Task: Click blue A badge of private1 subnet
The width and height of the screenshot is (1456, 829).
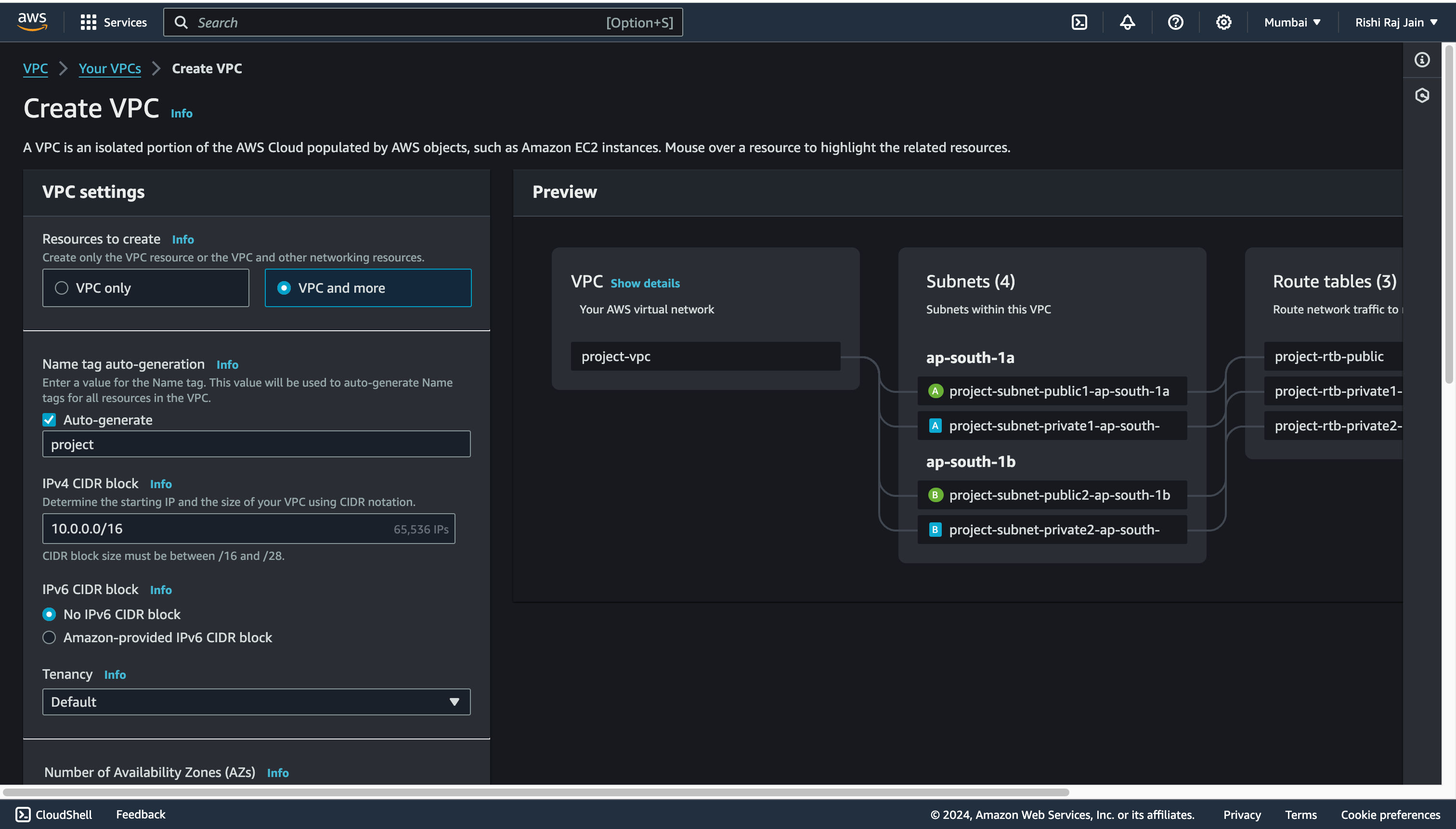Action: click(x=935, y=426)
